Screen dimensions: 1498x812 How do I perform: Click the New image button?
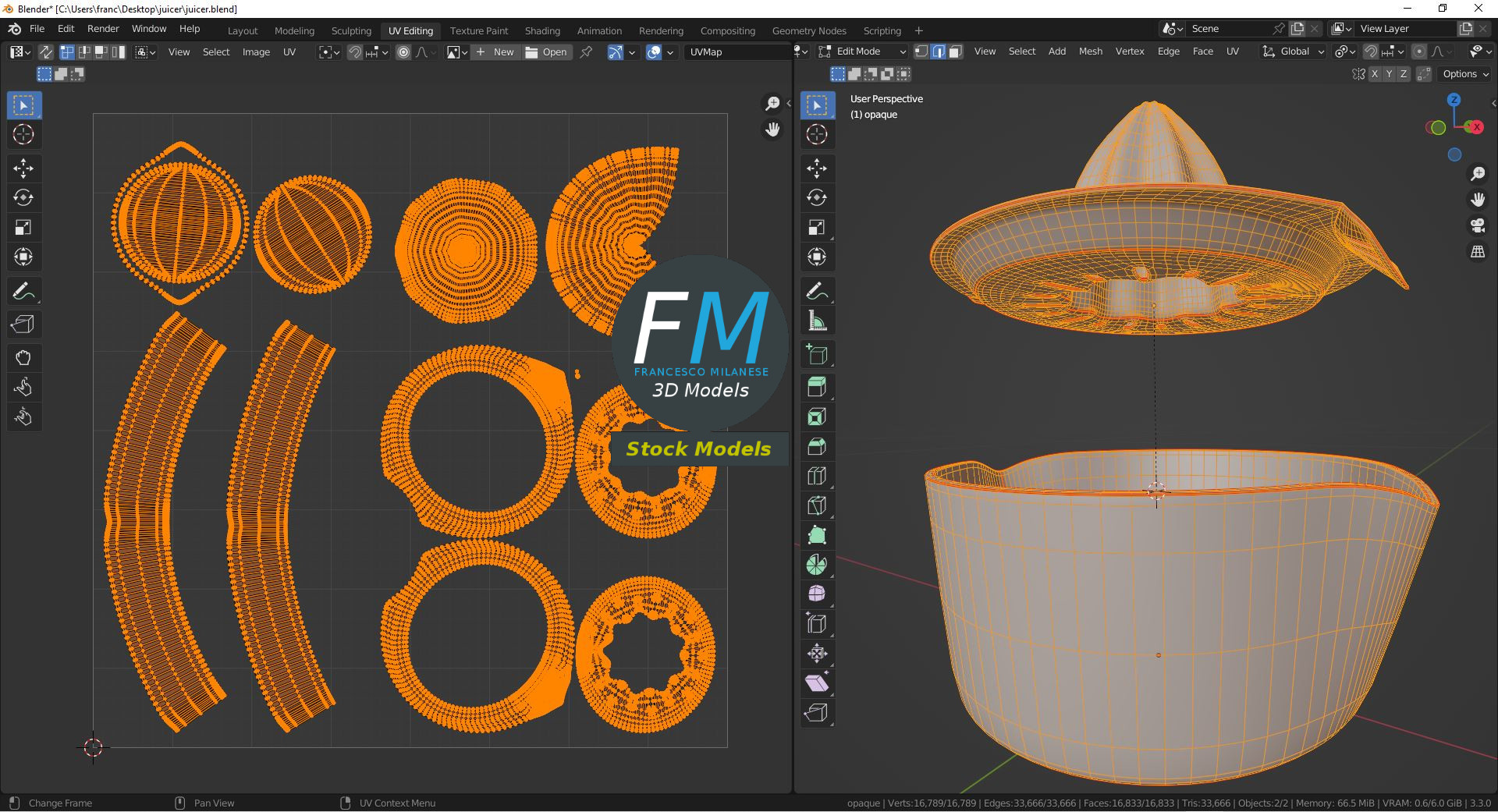click(495, 52)
